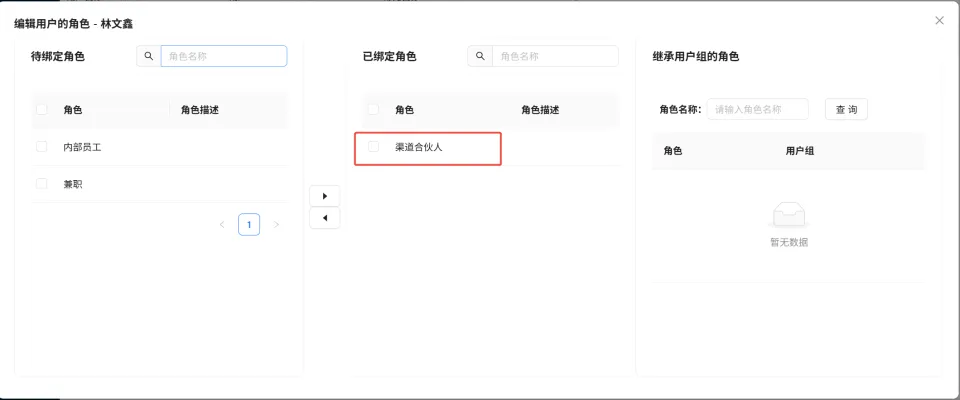This screenshot has width=960, height=400.
Task: Check the 兼职 role checkbox
Action: tap(42, 184)
